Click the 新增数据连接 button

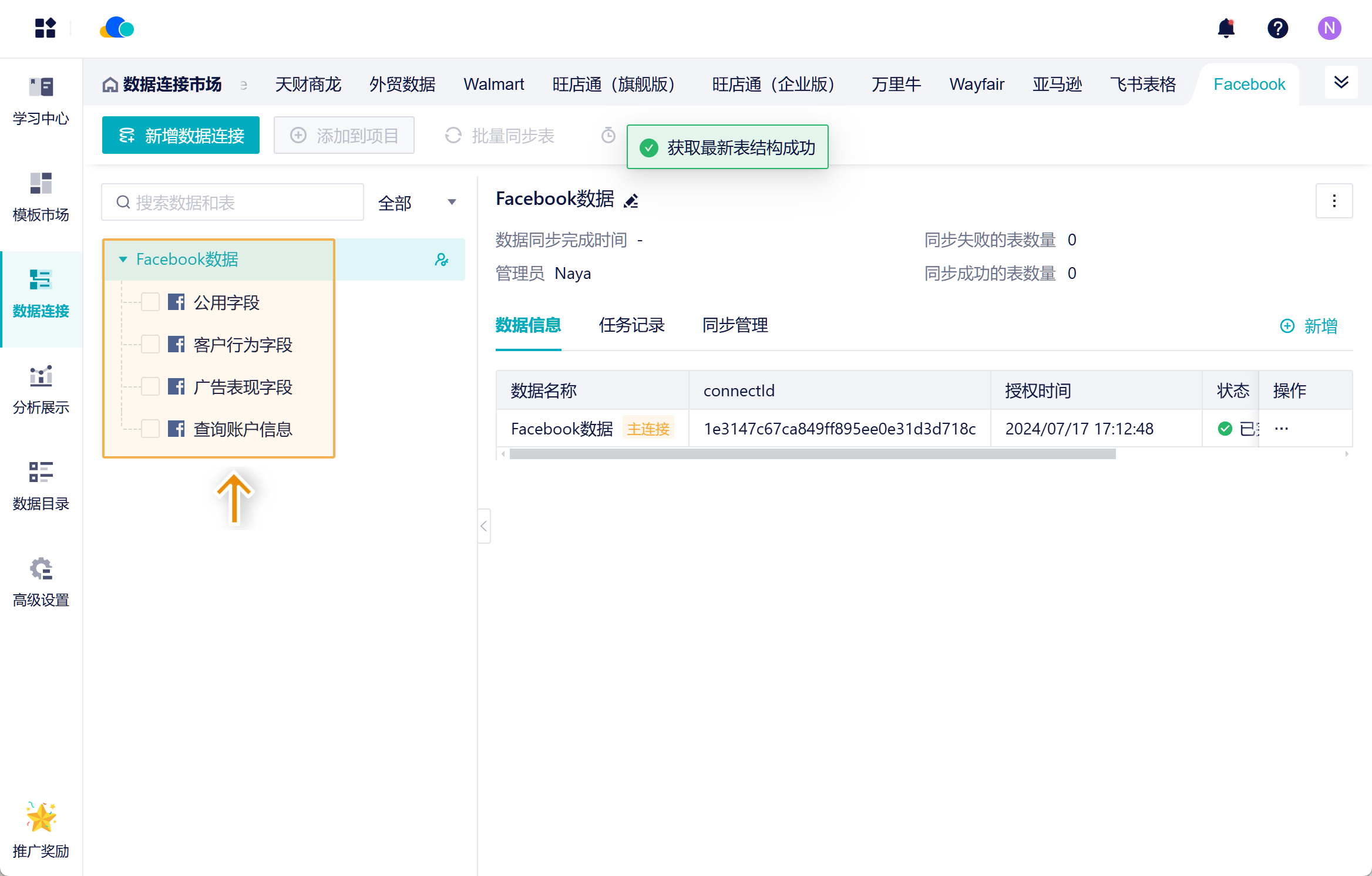click(x=181, y=136)
